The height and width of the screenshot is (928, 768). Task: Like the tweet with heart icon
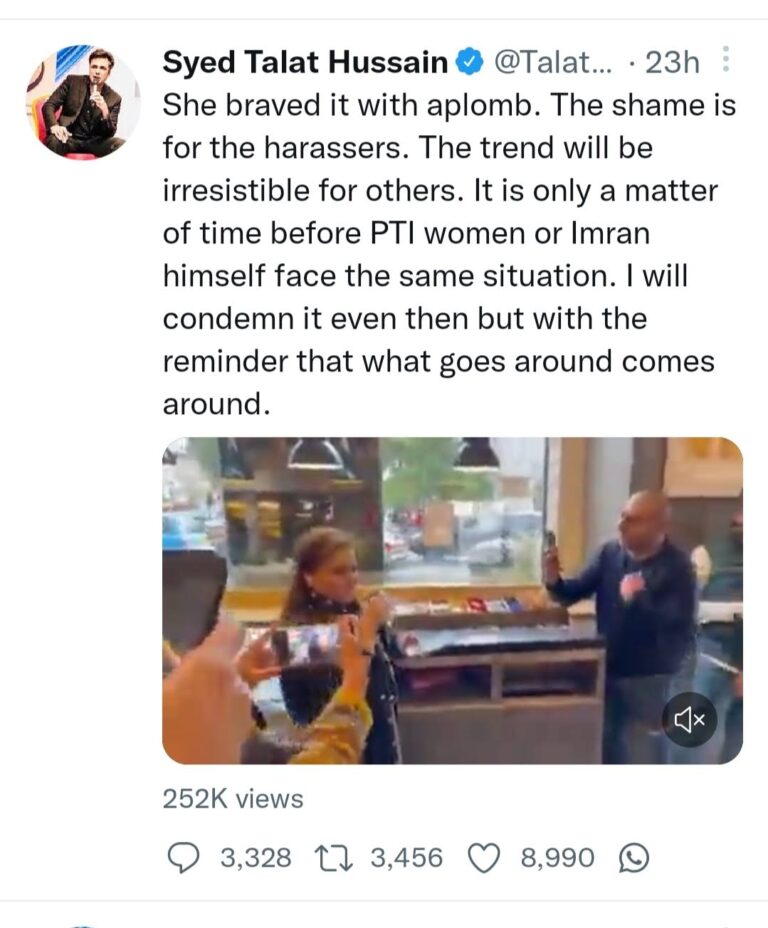[x=485, y=859]
